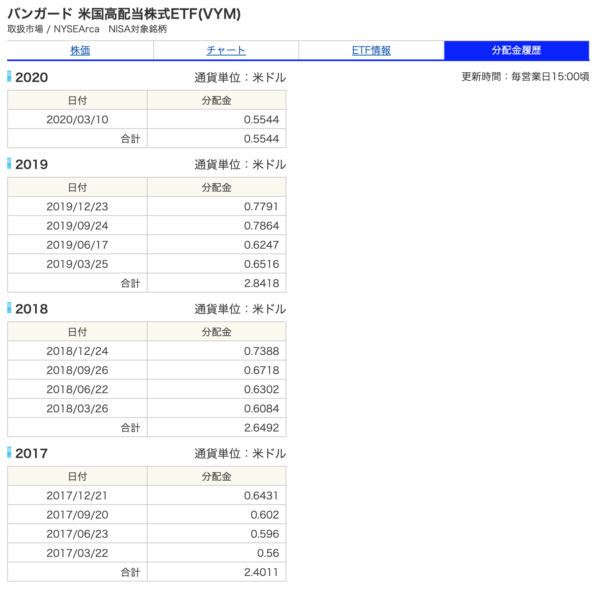The width and height of the screenshot is (600, 590).
Task: Click the 合計 label in the 2017 table
Action: 130,572
